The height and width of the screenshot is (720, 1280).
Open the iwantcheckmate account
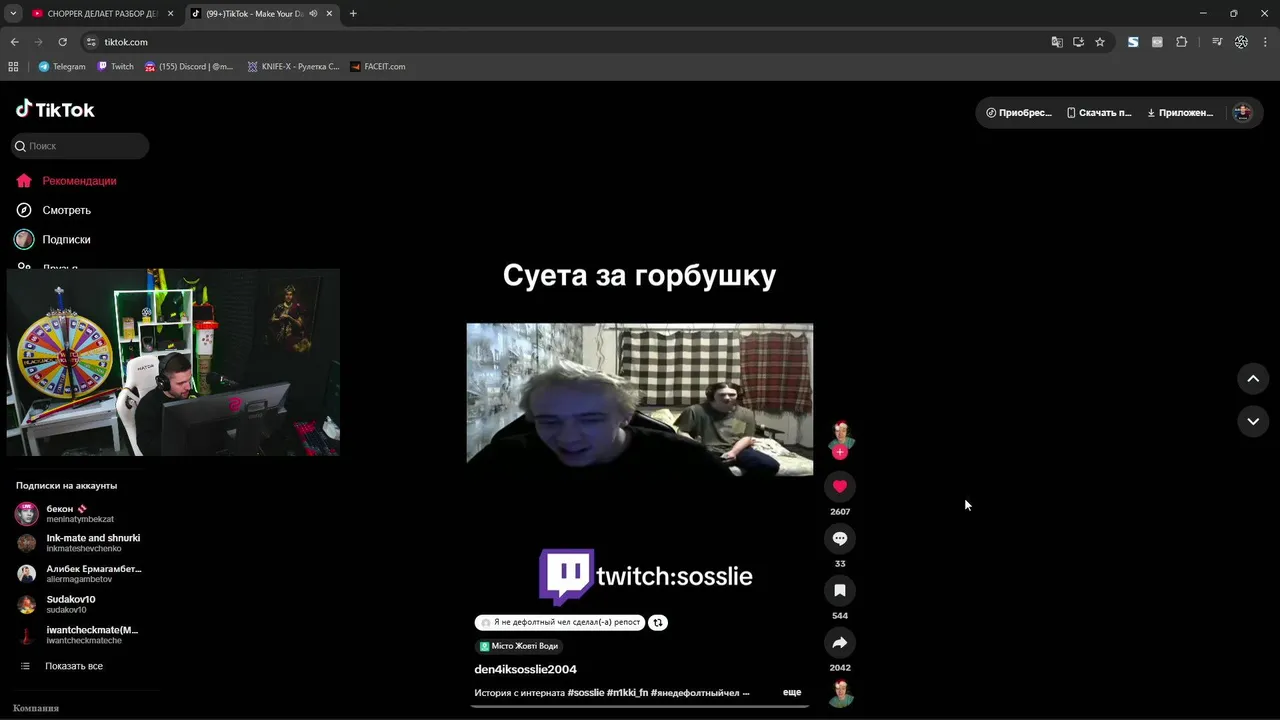78,635
